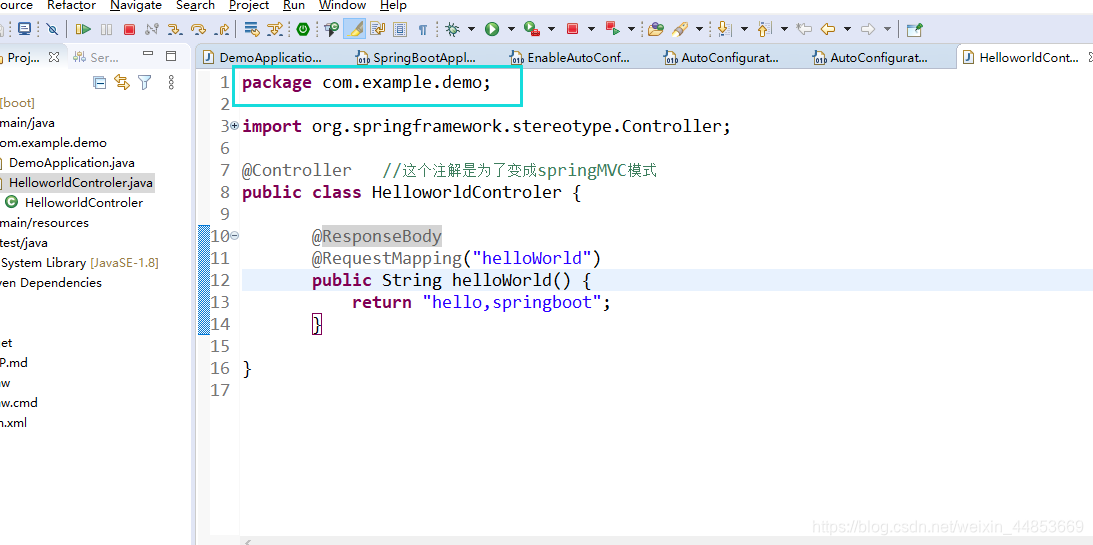
Task: Click the Drop to Frame icon
Action: coord(252,29)
